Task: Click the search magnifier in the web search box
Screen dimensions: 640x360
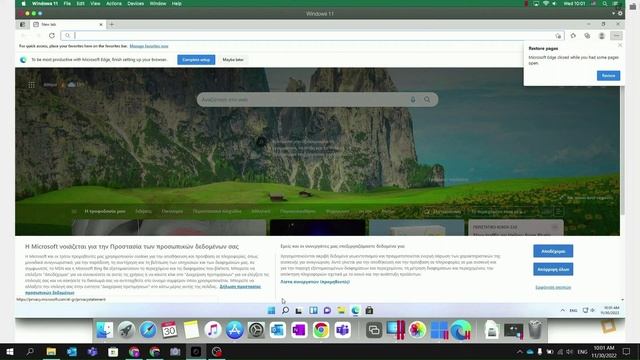Action: (427, 100)
